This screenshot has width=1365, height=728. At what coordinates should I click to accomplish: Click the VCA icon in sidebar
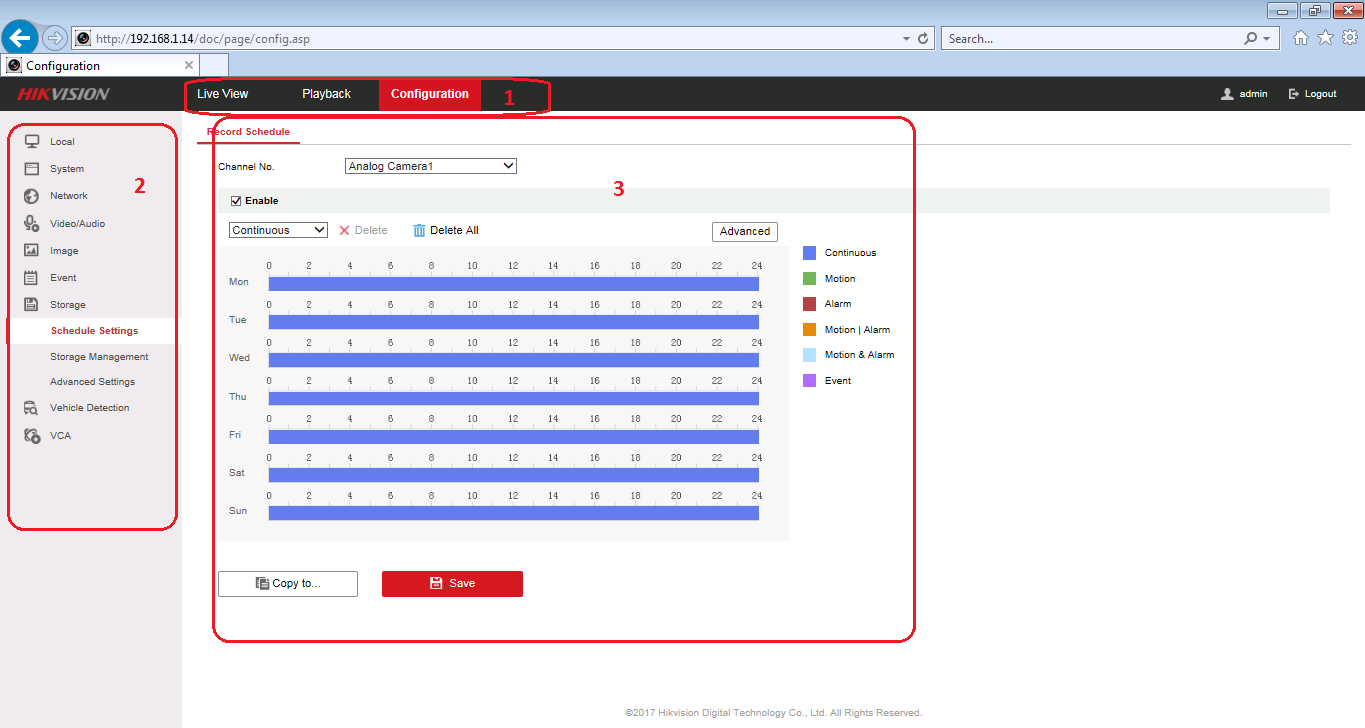coord(31,436)
